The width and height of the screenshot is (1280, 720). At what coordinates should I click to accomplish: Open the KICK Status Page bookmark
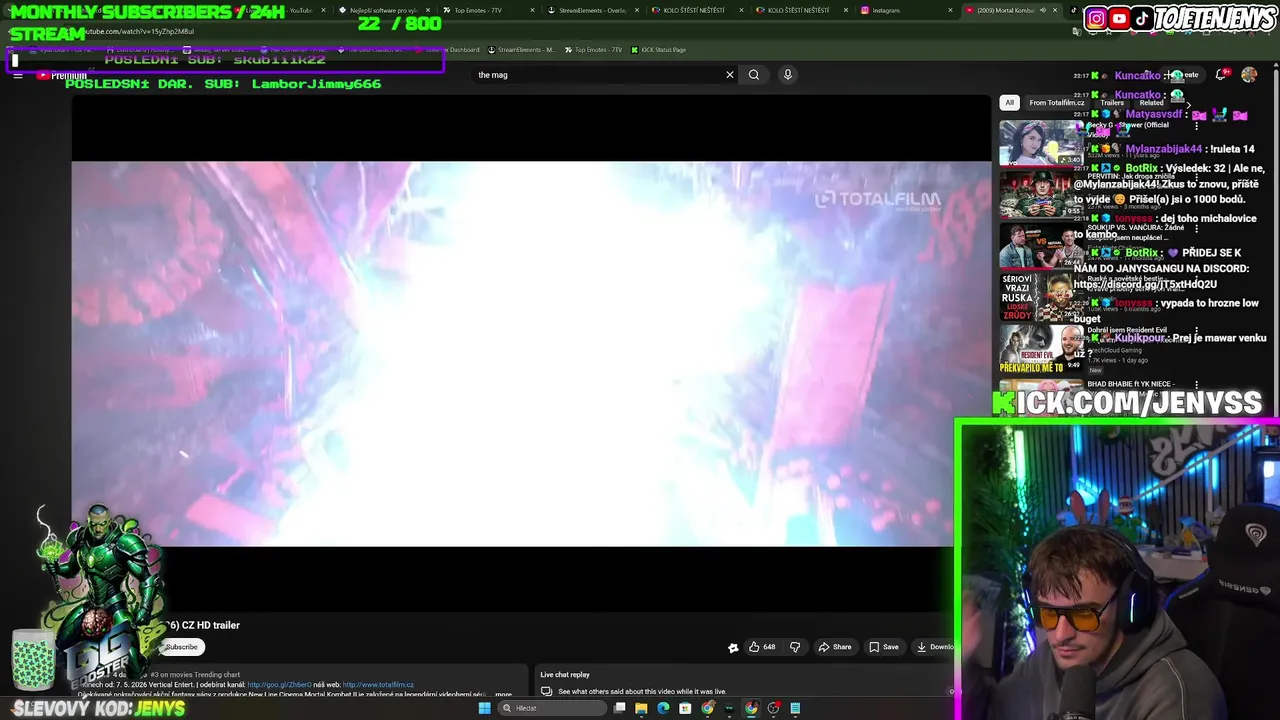pos(658,50)
